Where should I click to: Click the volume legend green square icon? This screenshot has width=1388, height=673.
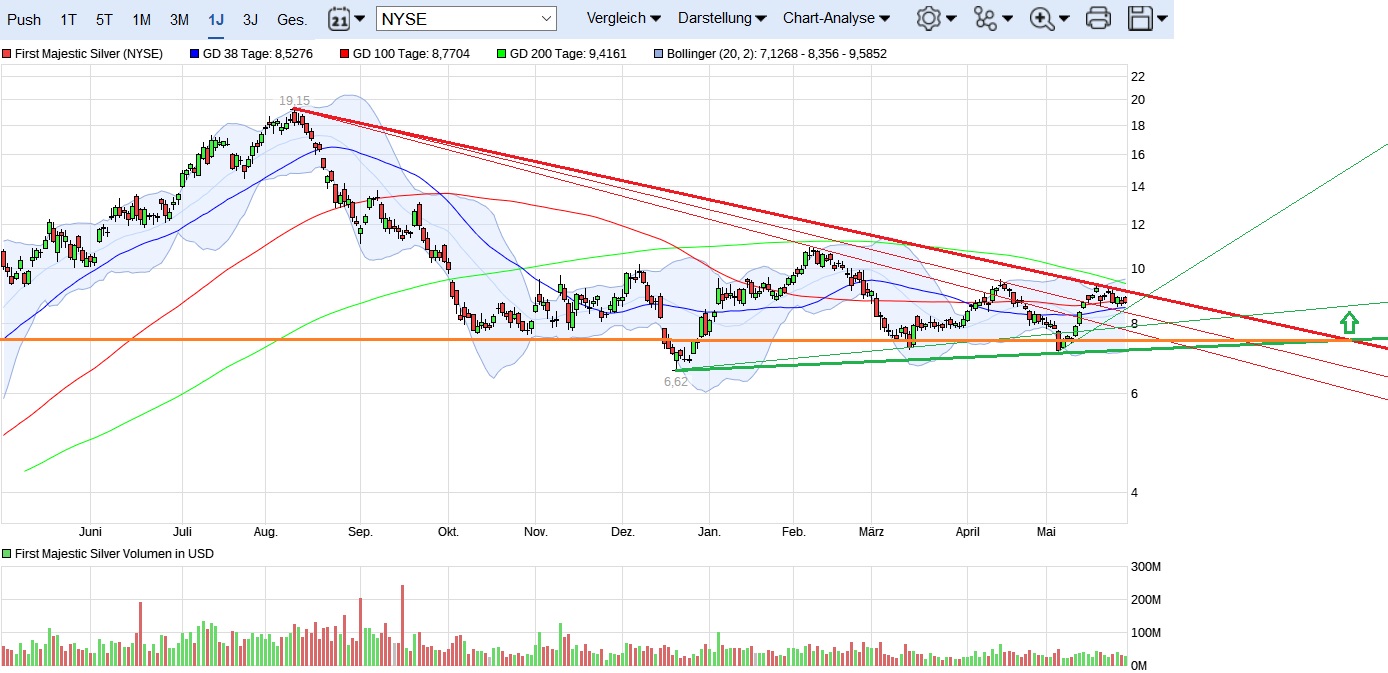[x=7, y=554]
